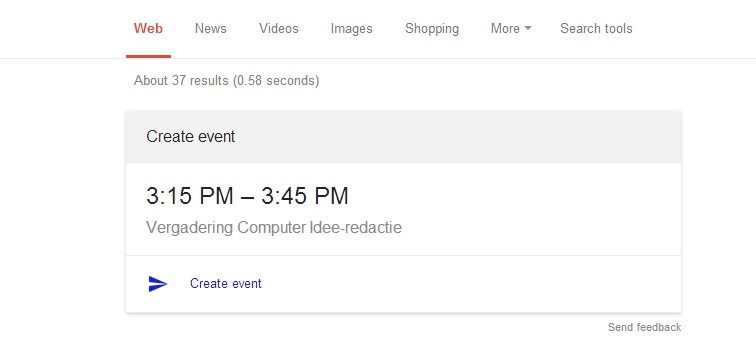756x360 pixels.
Task: Select the Web results tab
Action: pos(148,28)
